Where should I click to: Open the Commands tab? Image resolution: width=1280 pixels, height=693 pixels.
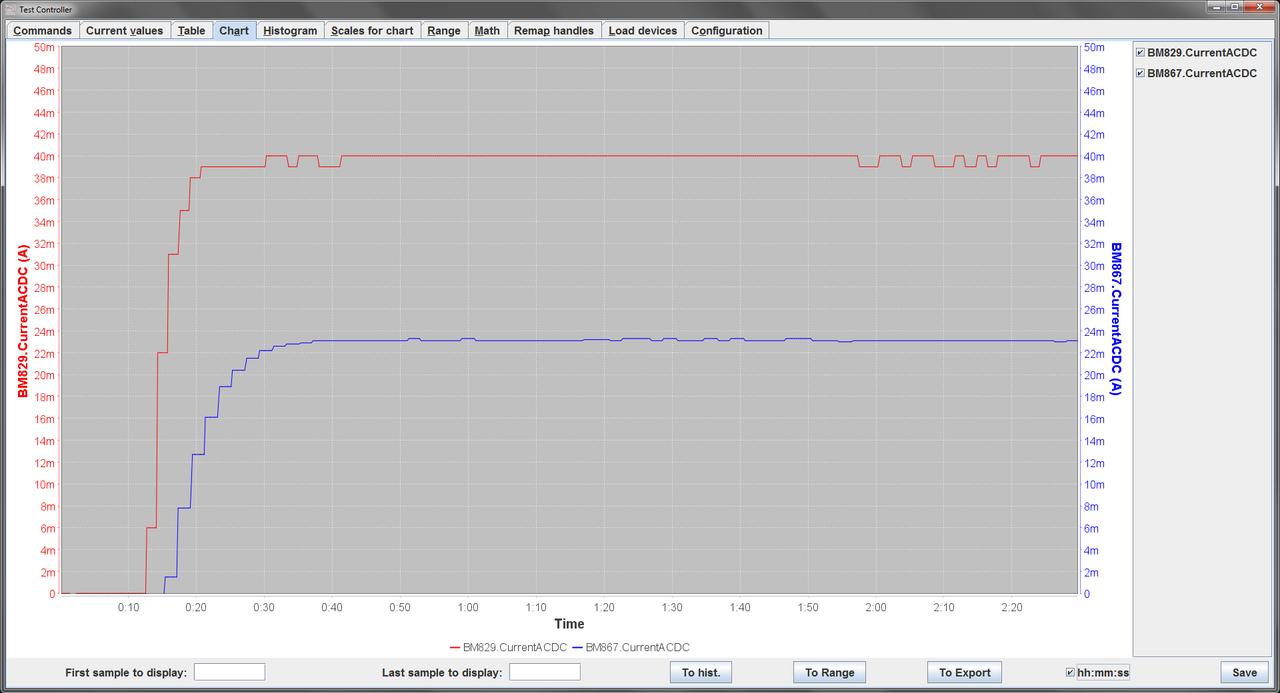42,30
